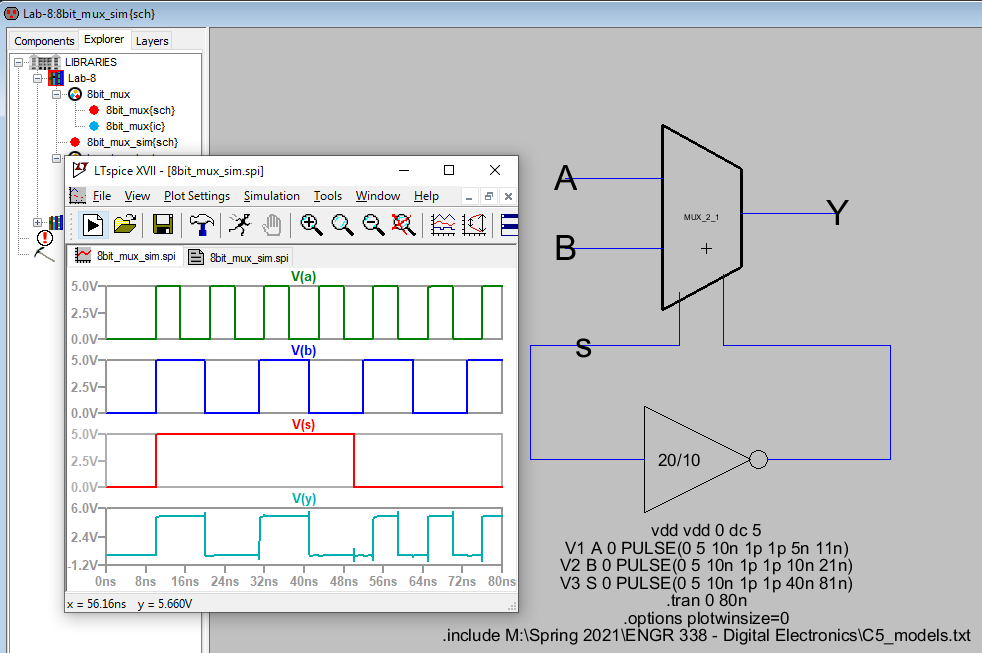Minimize the inner LTspice plot child window
This screenshot has width=982, height=653.
click(x=469, y=197)
